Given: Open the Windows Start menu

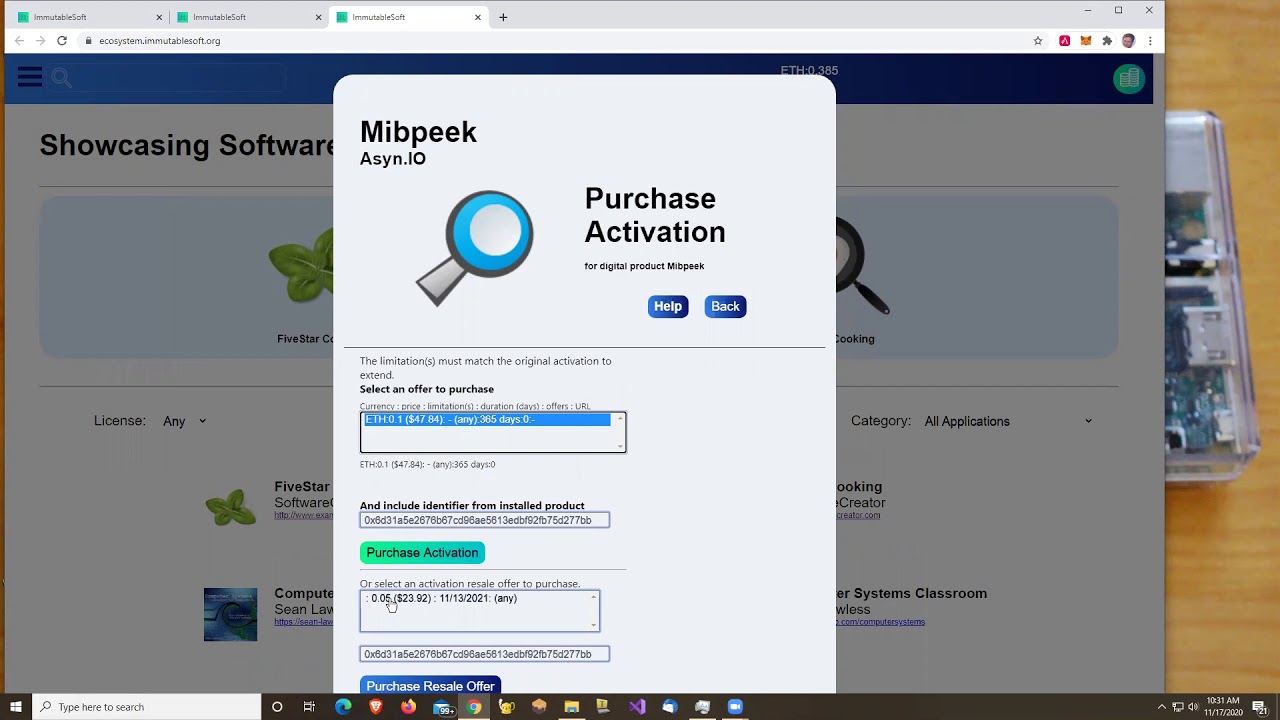Looking at the screenshot, I should point(16,707).
